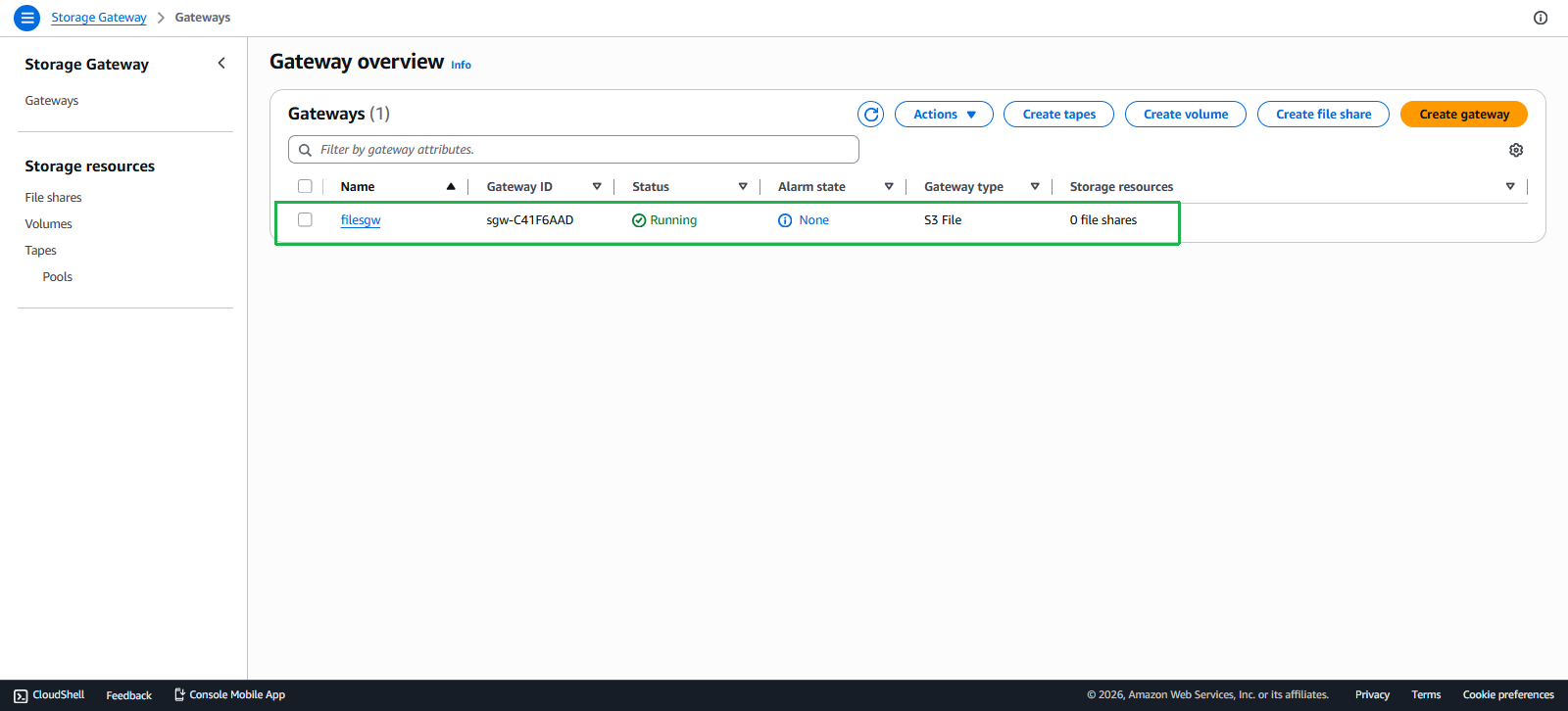Click the Storage Gateway breadcrumb link
Screen dimensions: 1568x711
pos(99,18)
